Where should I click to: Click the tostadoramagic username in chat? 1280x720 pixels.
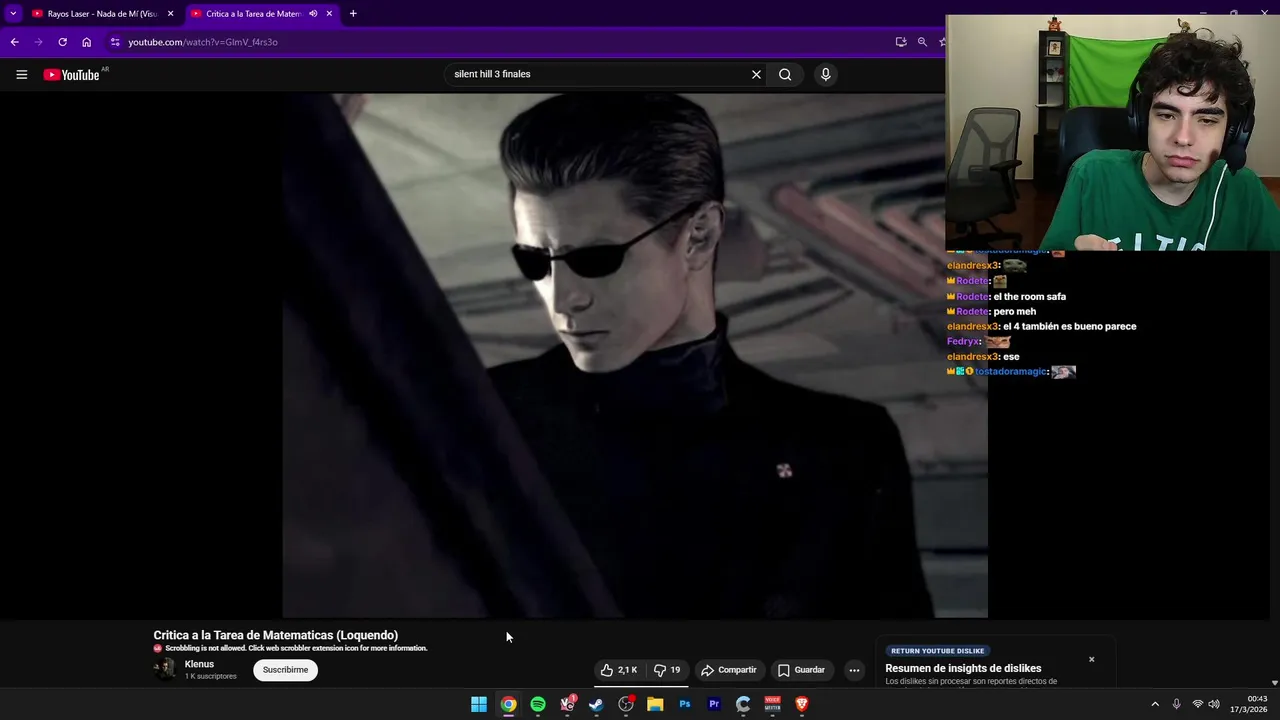coord(1010,371)
